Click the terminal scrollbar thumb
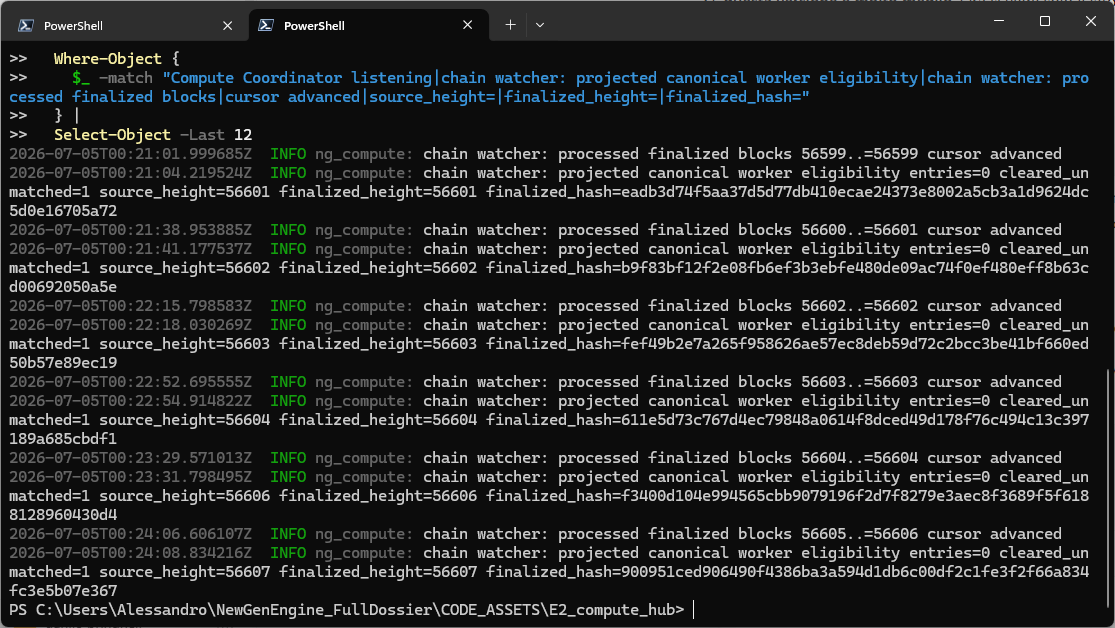Image resolution: width=1115 pixels, height=628 pixels. coord(1108,487)
